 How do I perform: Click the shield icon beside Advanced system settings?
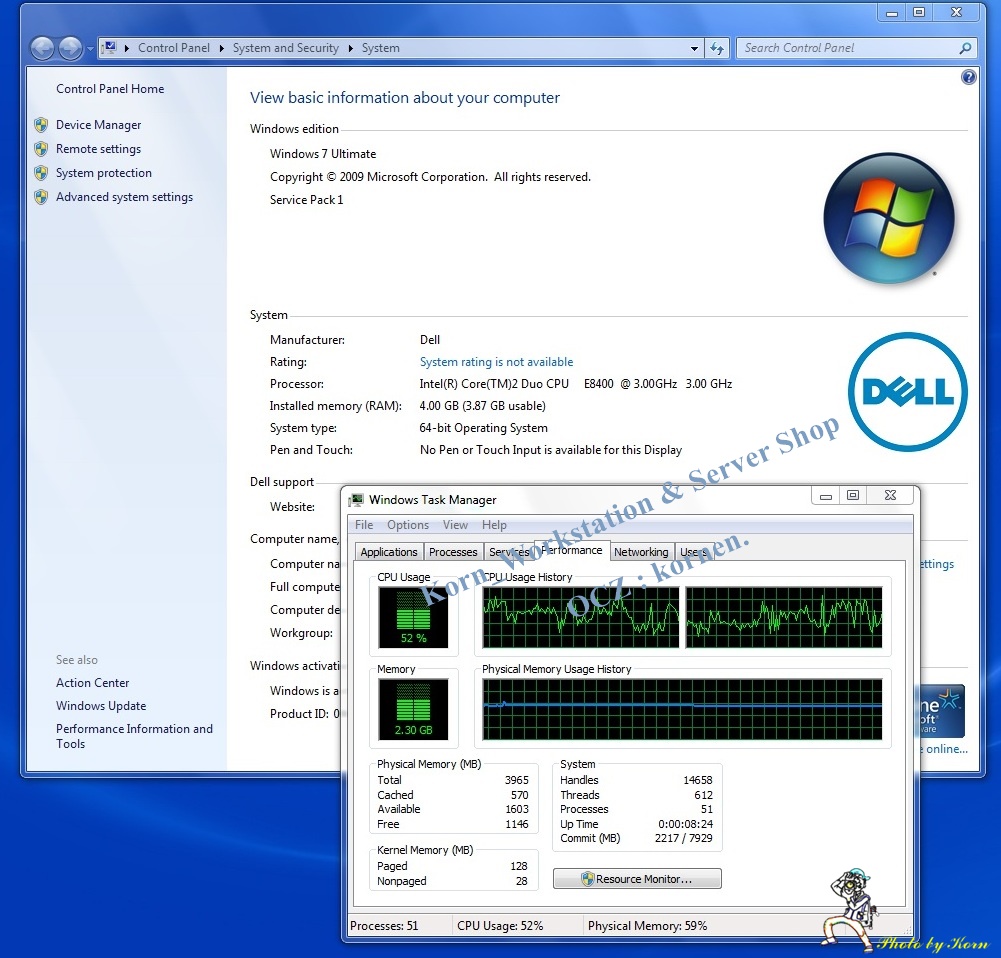pyautogui.click(x=41, y=197)
